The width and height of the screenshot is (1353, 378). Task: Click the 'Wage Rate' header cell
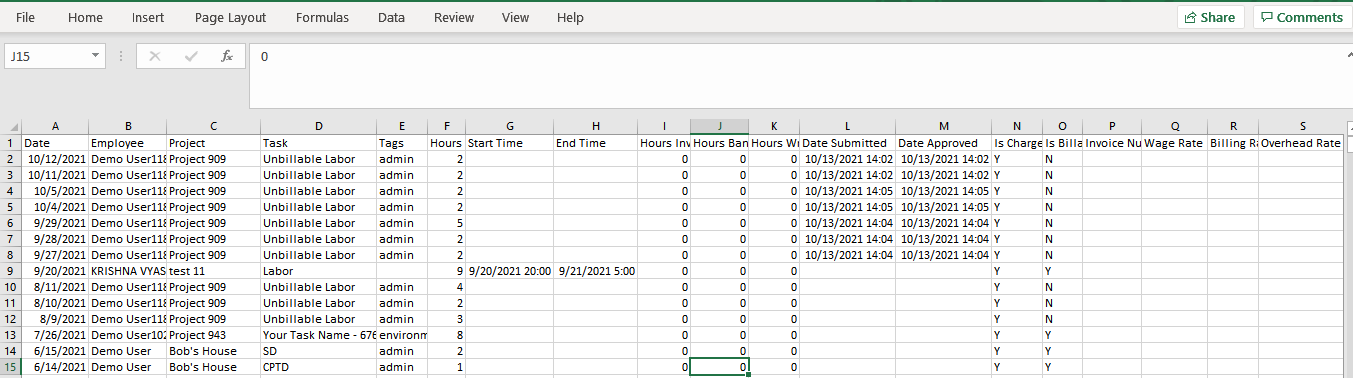1175,143
